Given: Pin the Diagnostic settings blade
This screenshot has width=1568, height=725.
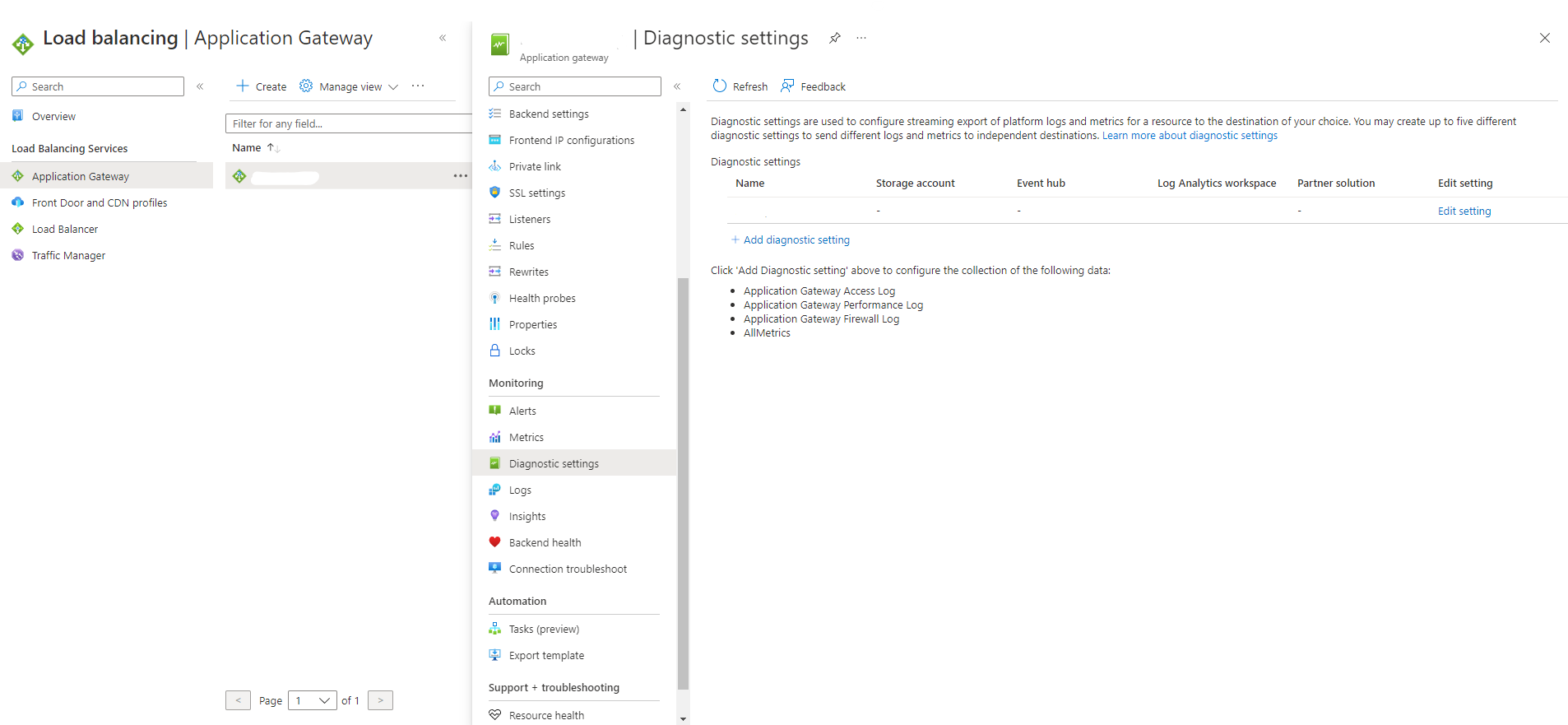Looking at the screenshot, I should (x=834, y=39).
